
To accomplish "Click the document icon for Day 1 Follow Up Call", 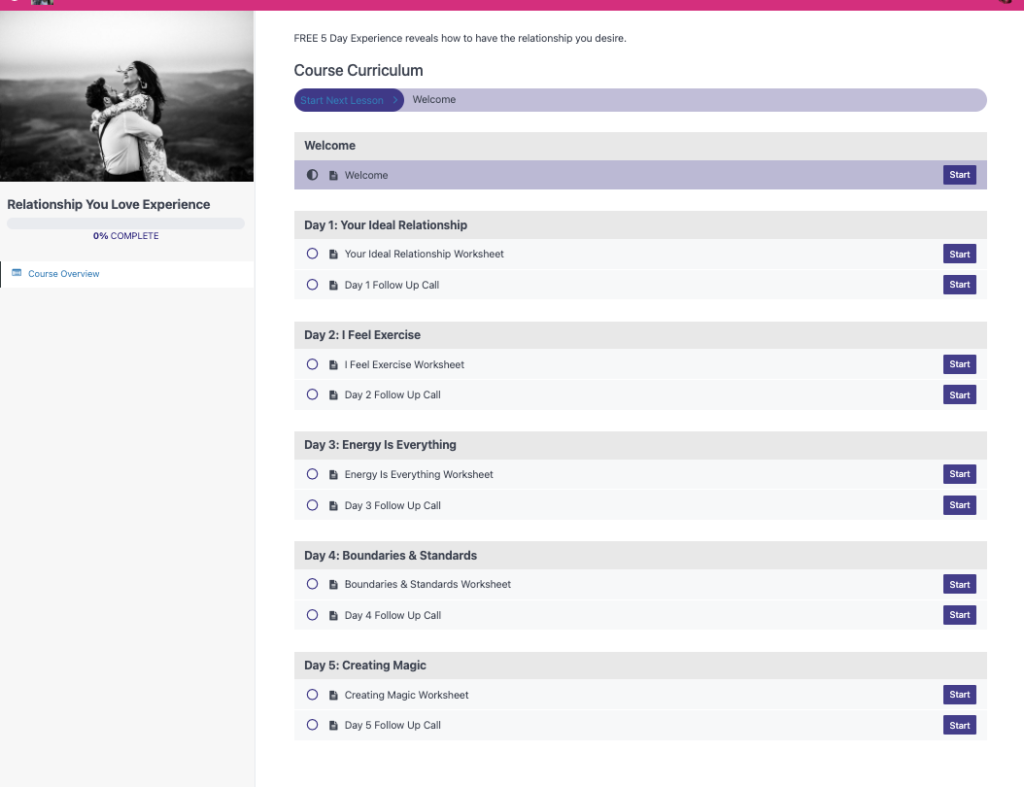I will pos(333,285).
